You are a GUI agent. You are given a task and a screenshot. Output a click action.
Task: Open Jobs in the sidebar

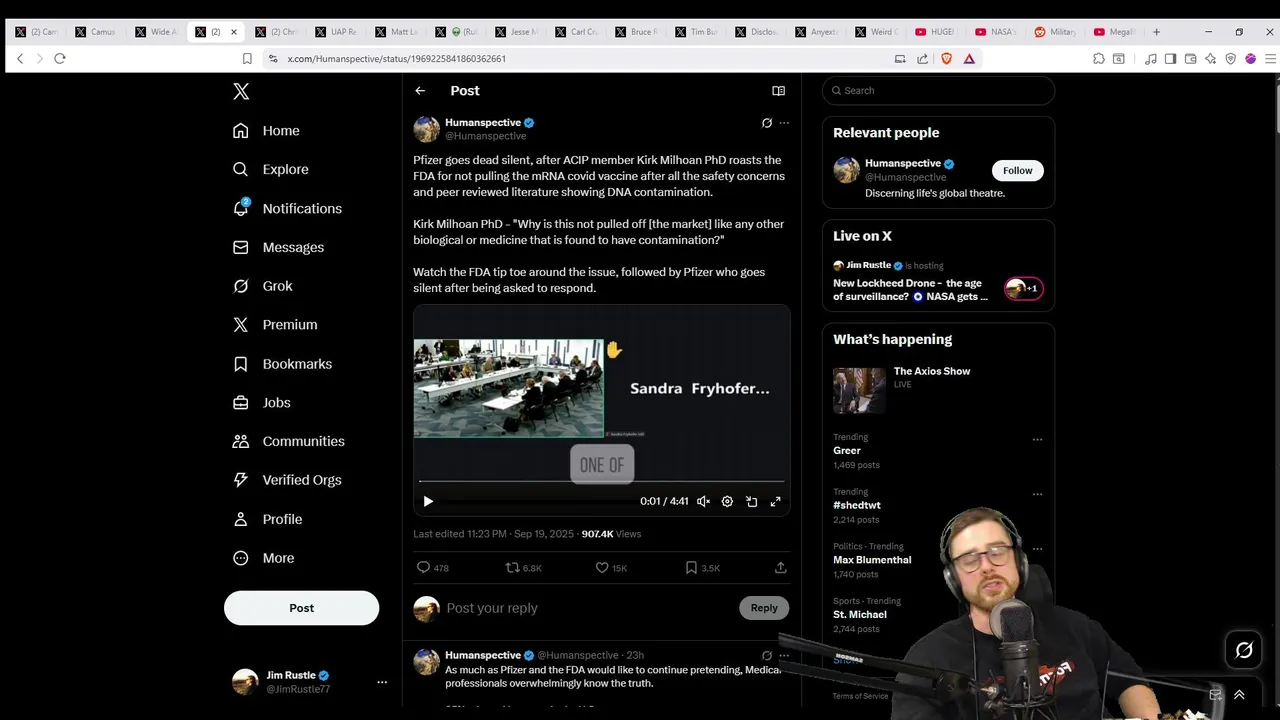pyautogui.click(x=262, y=403)
